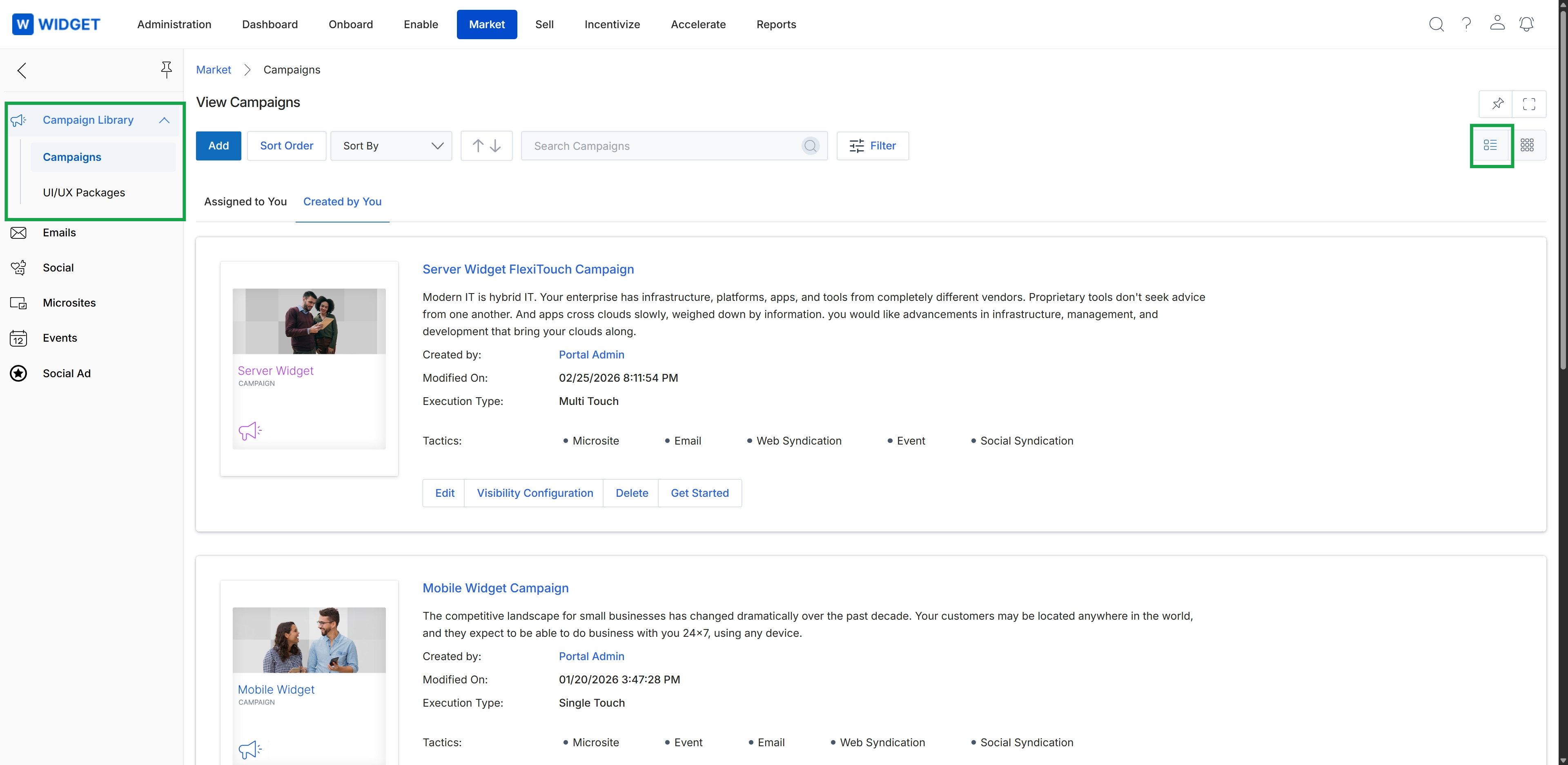Open the Onboard menu
This screenshot has height=765, width=1568.
click(x=351, y=24)
